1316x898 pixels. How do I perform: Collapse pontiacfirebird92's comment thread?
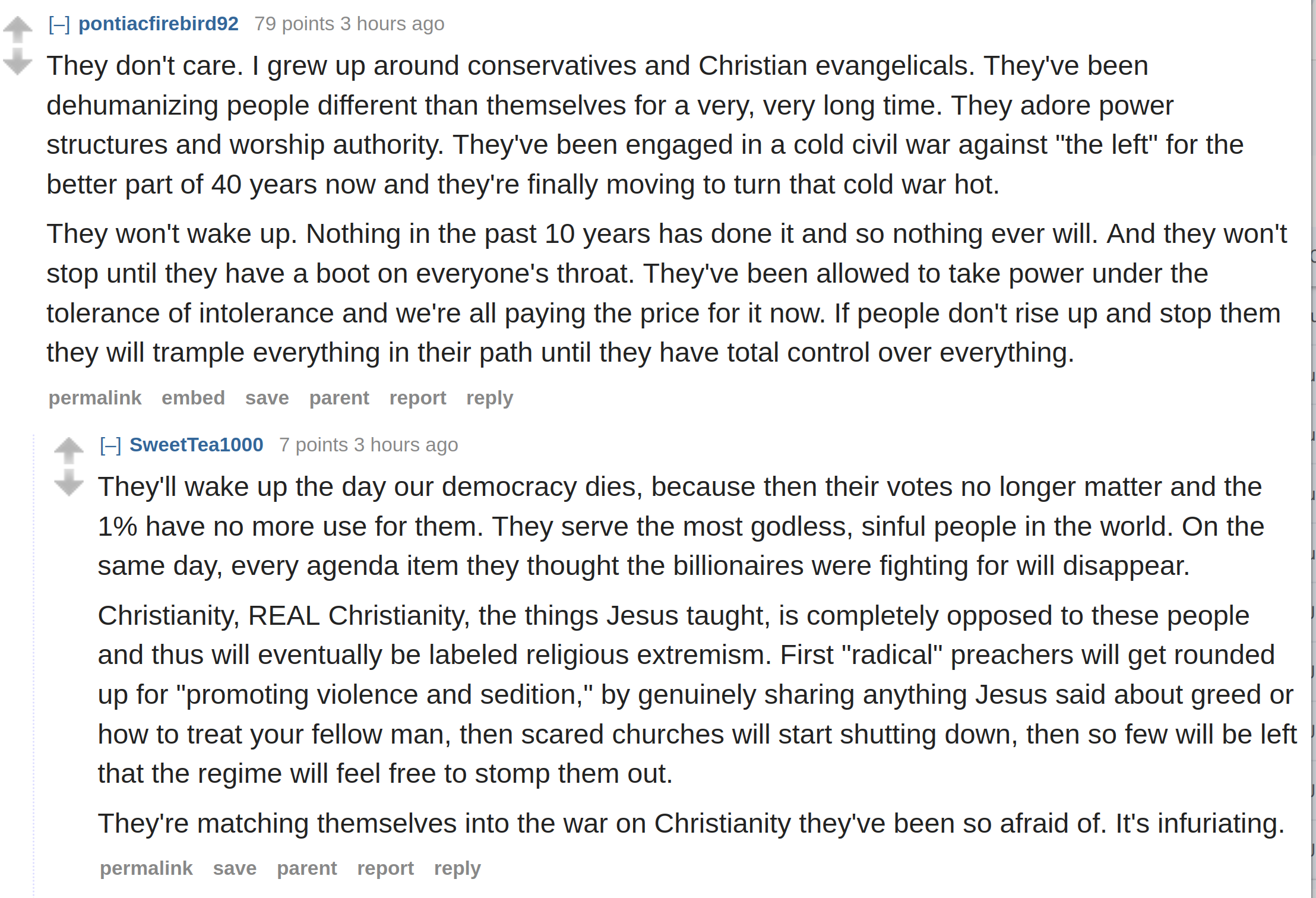59,24
